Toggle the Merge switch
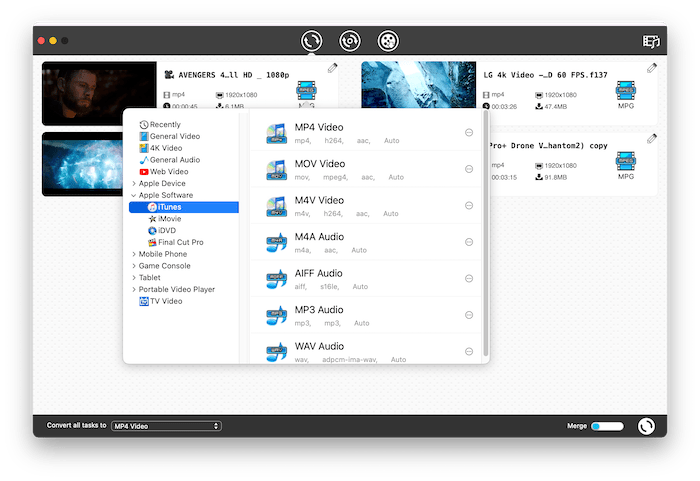 pos(606,426)
